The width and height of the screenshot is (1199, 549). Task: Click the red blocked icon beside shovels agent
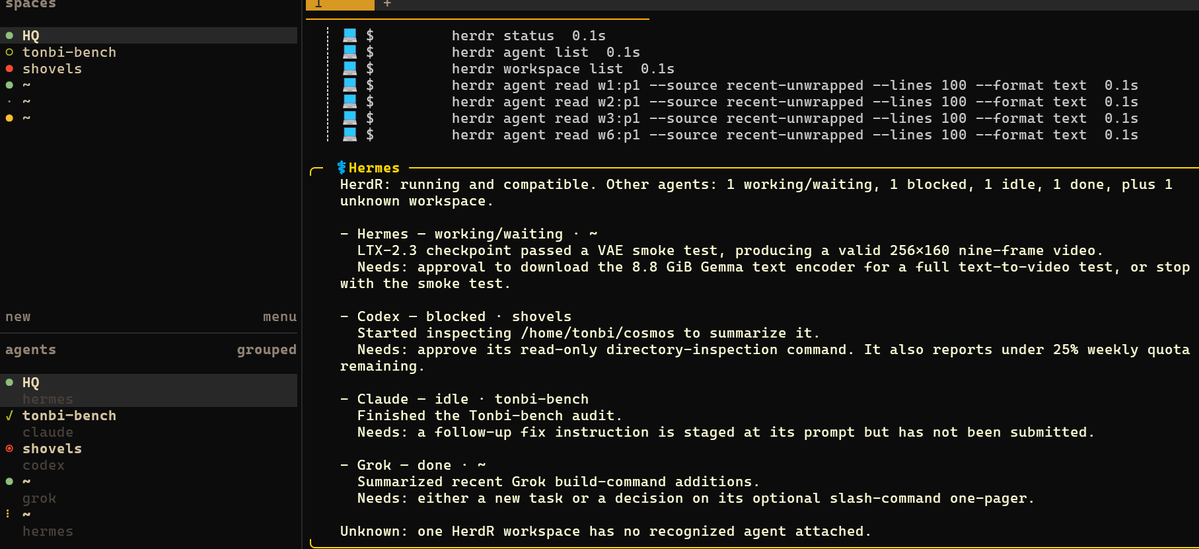9,449
